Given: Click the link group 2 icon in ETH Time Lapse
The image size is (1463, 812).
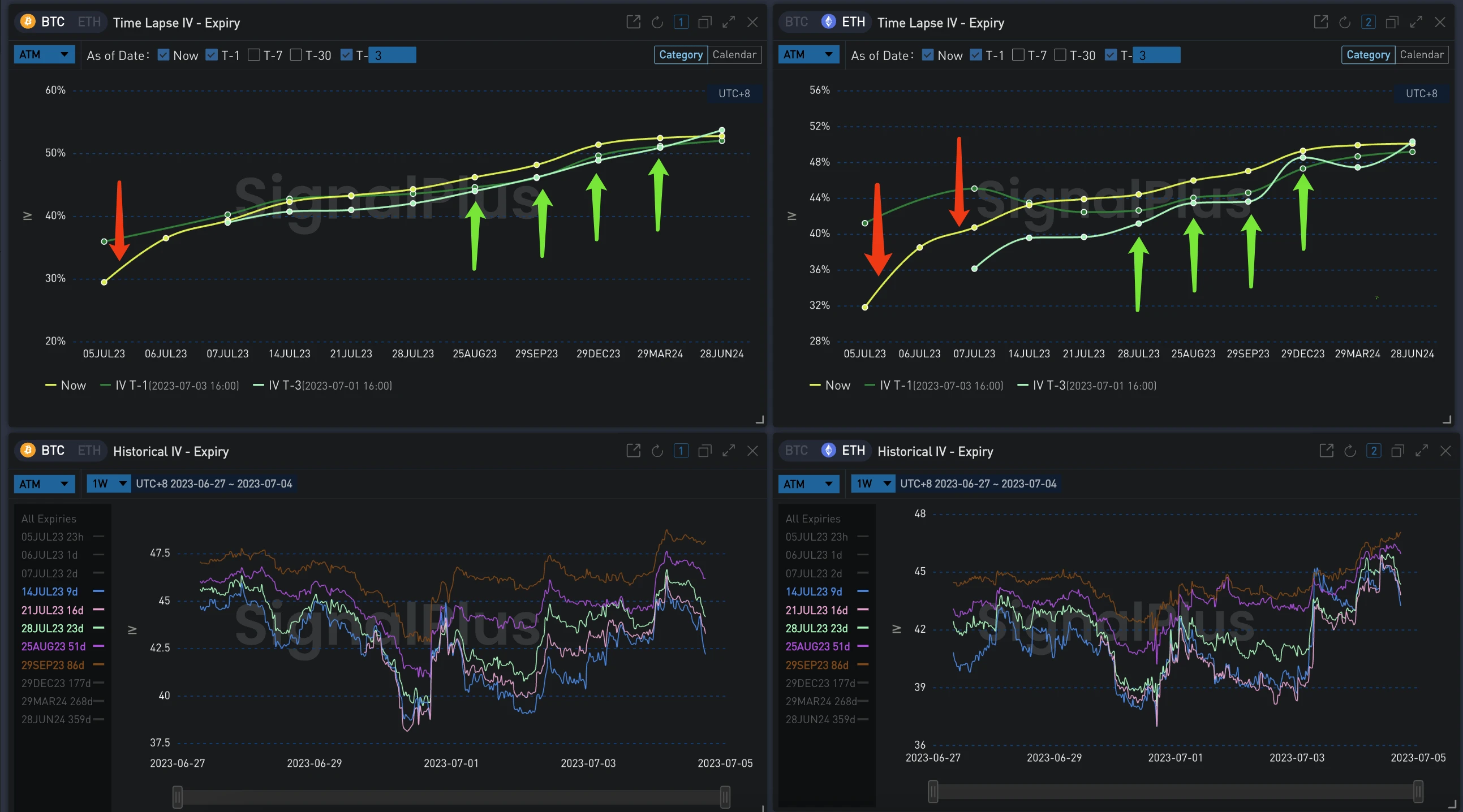Looking at the screenshot, I should (x=1368, y=22).
